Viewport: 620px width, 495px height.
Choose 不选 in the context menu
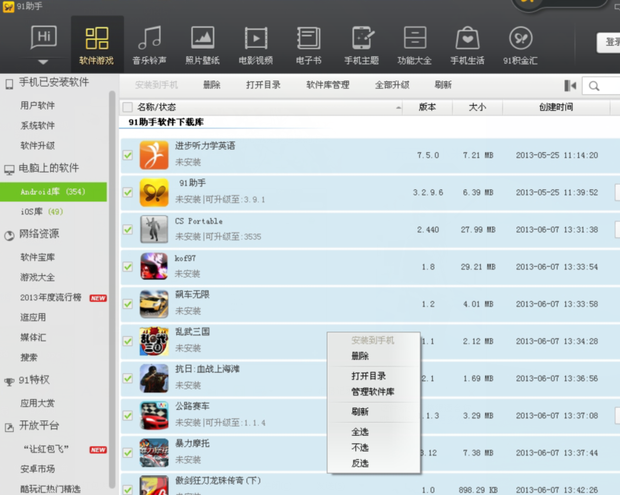(x=360, y=448)
